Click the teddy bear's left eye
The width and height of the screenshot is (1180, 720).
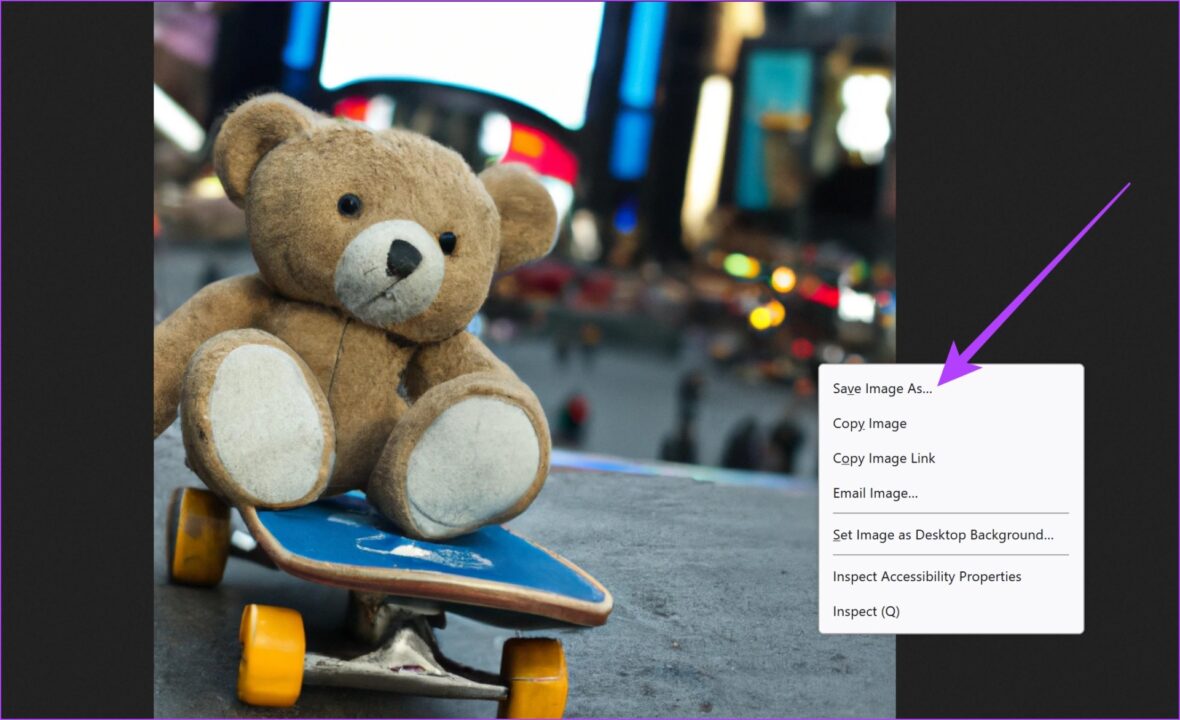(349, 205)
